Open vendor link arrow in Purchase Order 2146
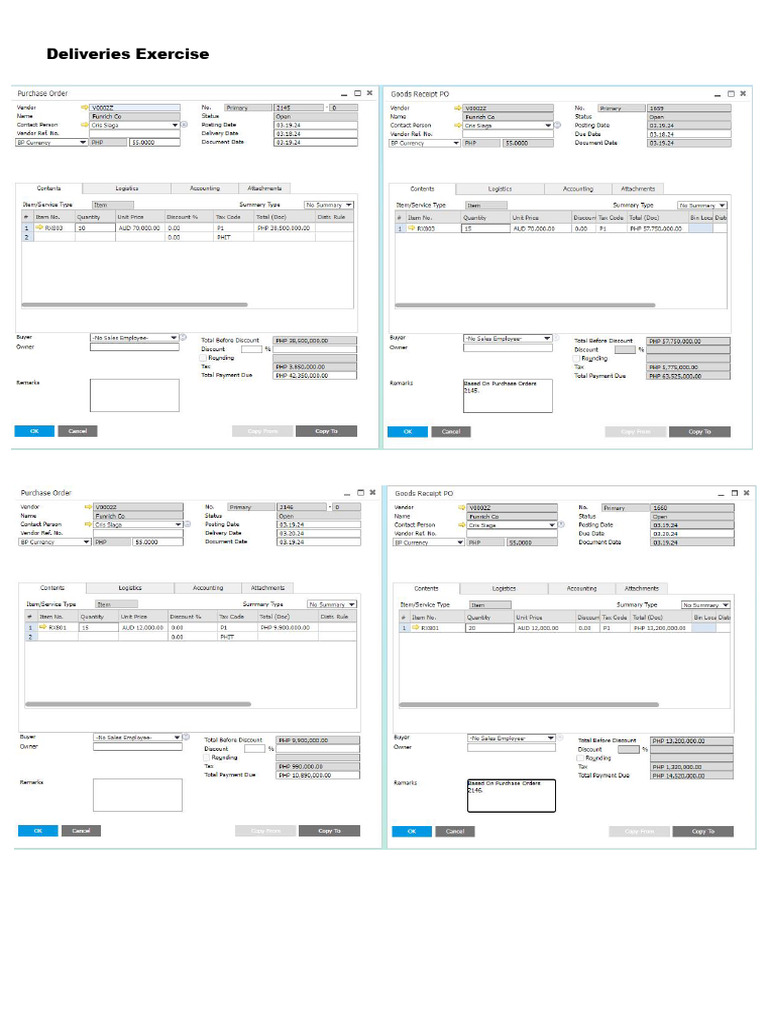This screenshot has width=768, height=1024. pos(88,507)
